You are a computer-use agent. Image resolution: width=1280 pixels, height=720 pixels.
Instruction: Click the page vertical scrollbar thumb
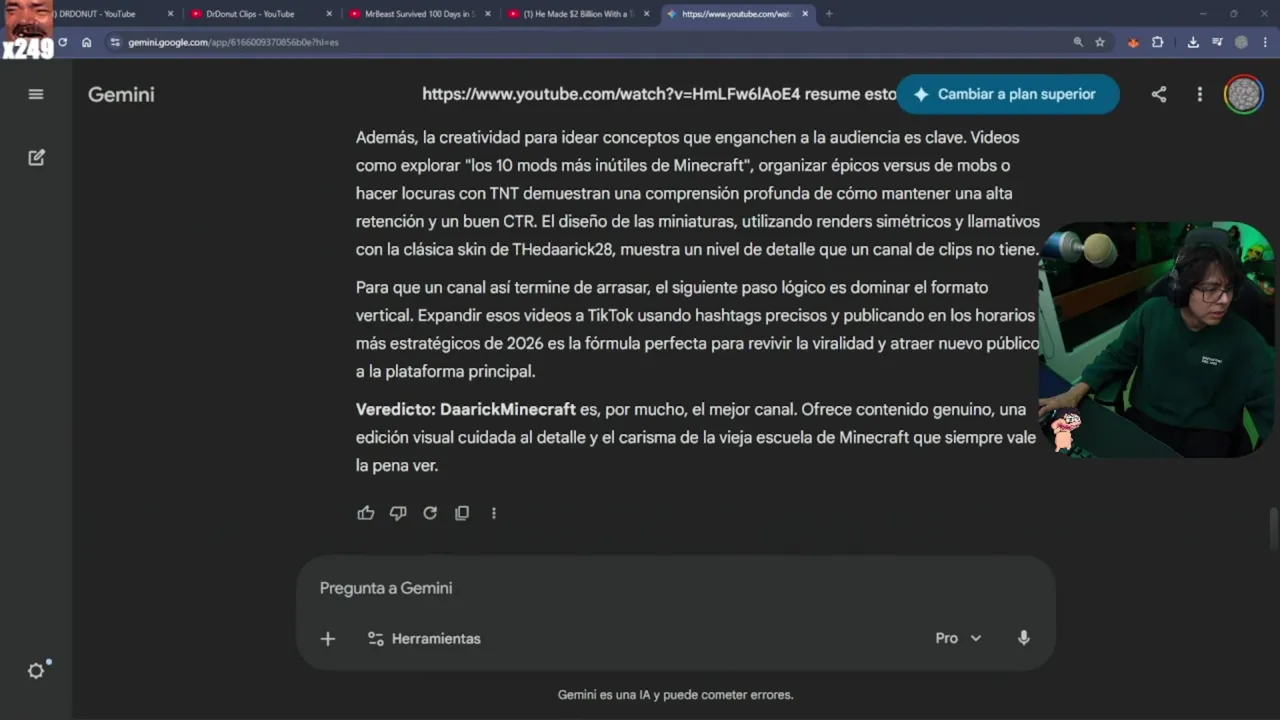click(x=1273, y=528)
